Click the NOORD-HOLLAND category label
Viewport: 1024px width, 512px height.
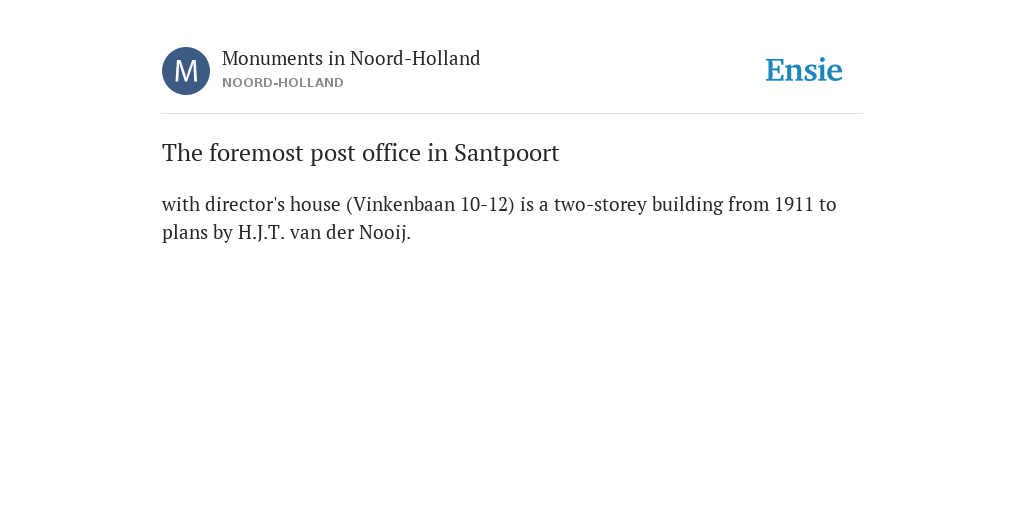[283, 83]
